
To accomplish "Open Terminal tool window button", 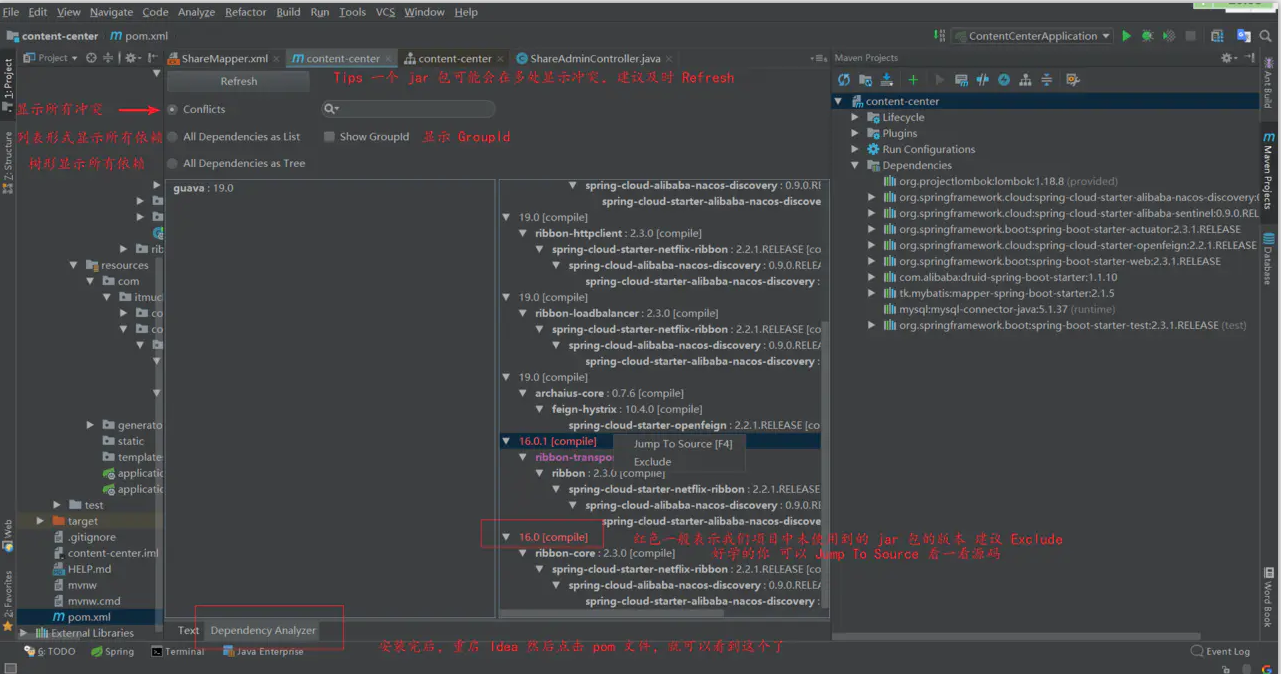I will click(x=178, y=651).
